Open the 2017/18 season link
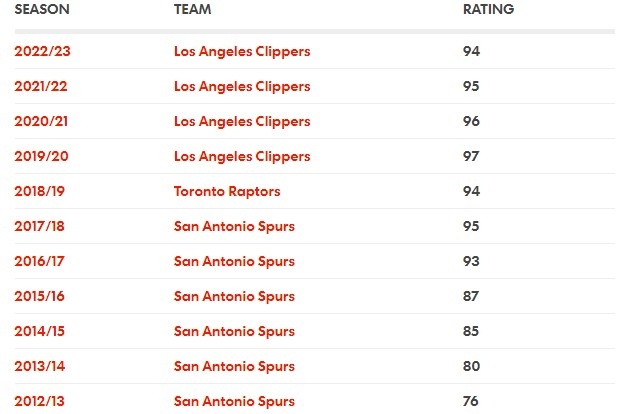 click(x=39, y=226)
